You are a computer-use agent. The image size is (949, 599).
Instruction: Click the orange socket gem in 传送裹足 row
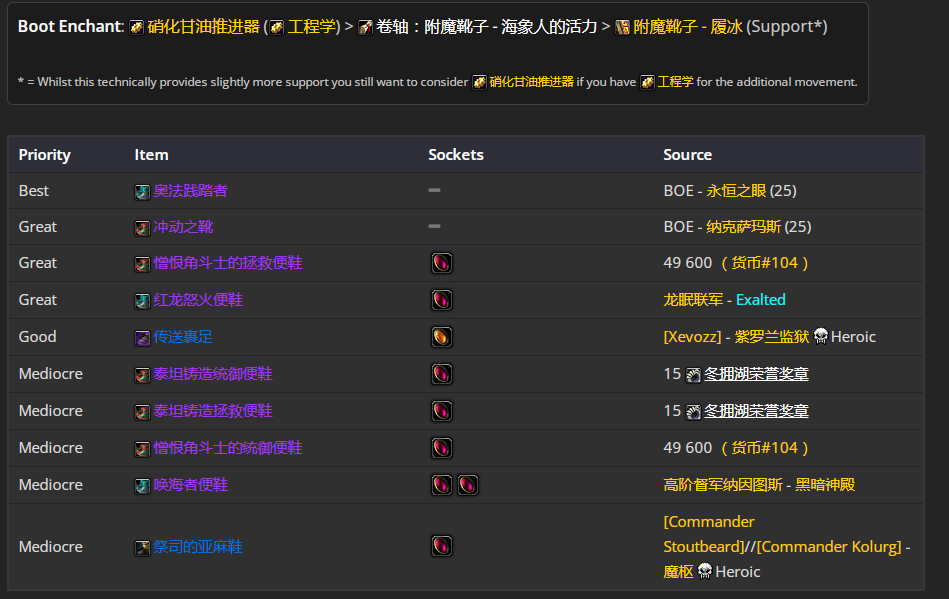click(x=442, y=336)
